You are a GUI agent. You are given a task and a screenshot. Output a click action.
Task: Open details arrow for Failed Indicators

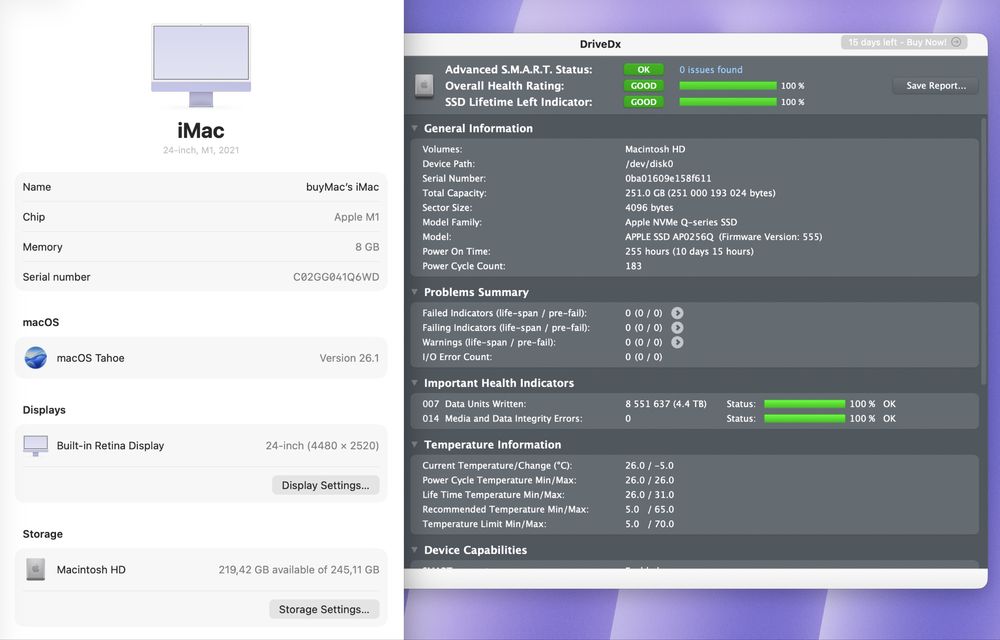[677, 313]
